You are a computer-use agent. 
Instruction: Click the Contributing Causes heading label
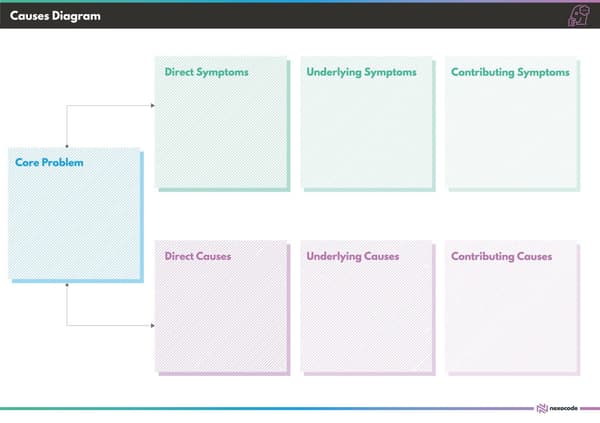coord(501,256)
